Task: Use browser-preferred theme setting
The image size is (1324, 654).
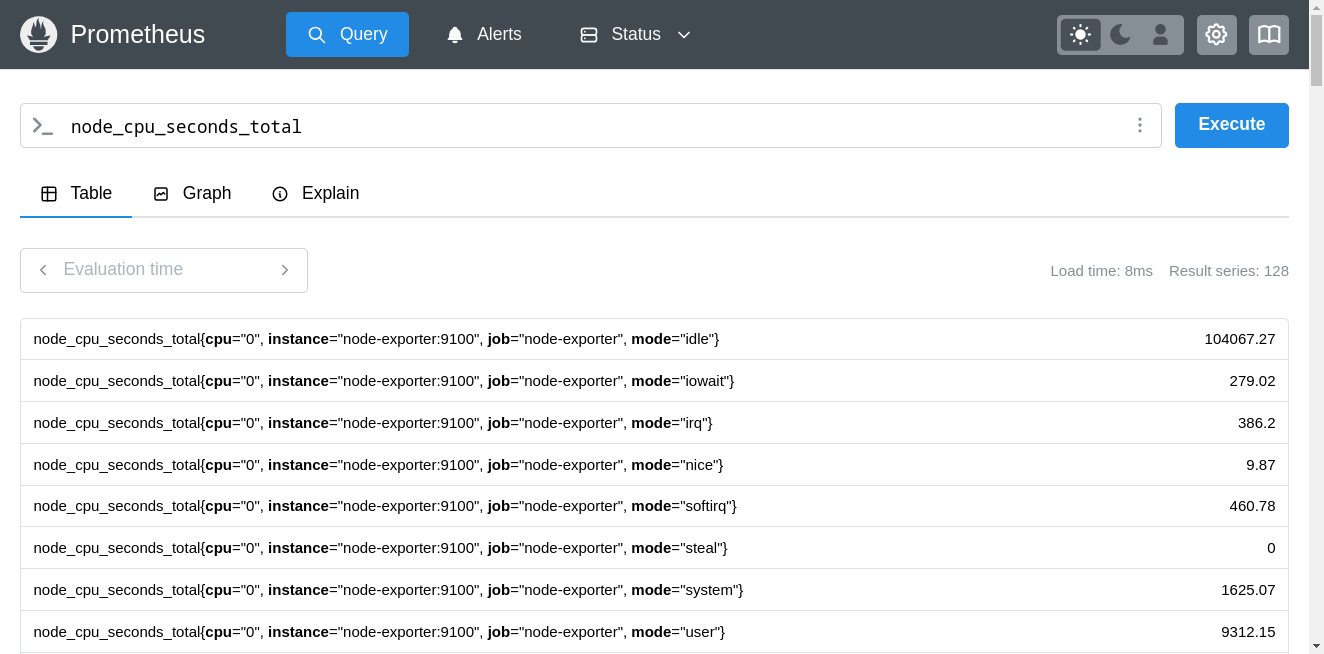Action: tap(1160, 35)
